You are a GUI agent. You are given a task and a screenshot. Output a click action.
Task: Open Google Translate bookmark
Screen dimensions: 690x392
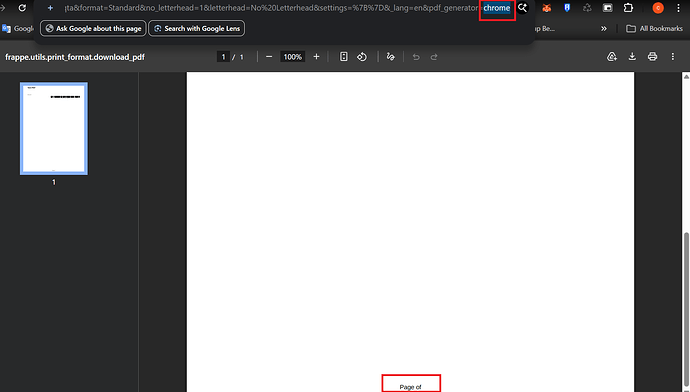pos(17,29)
